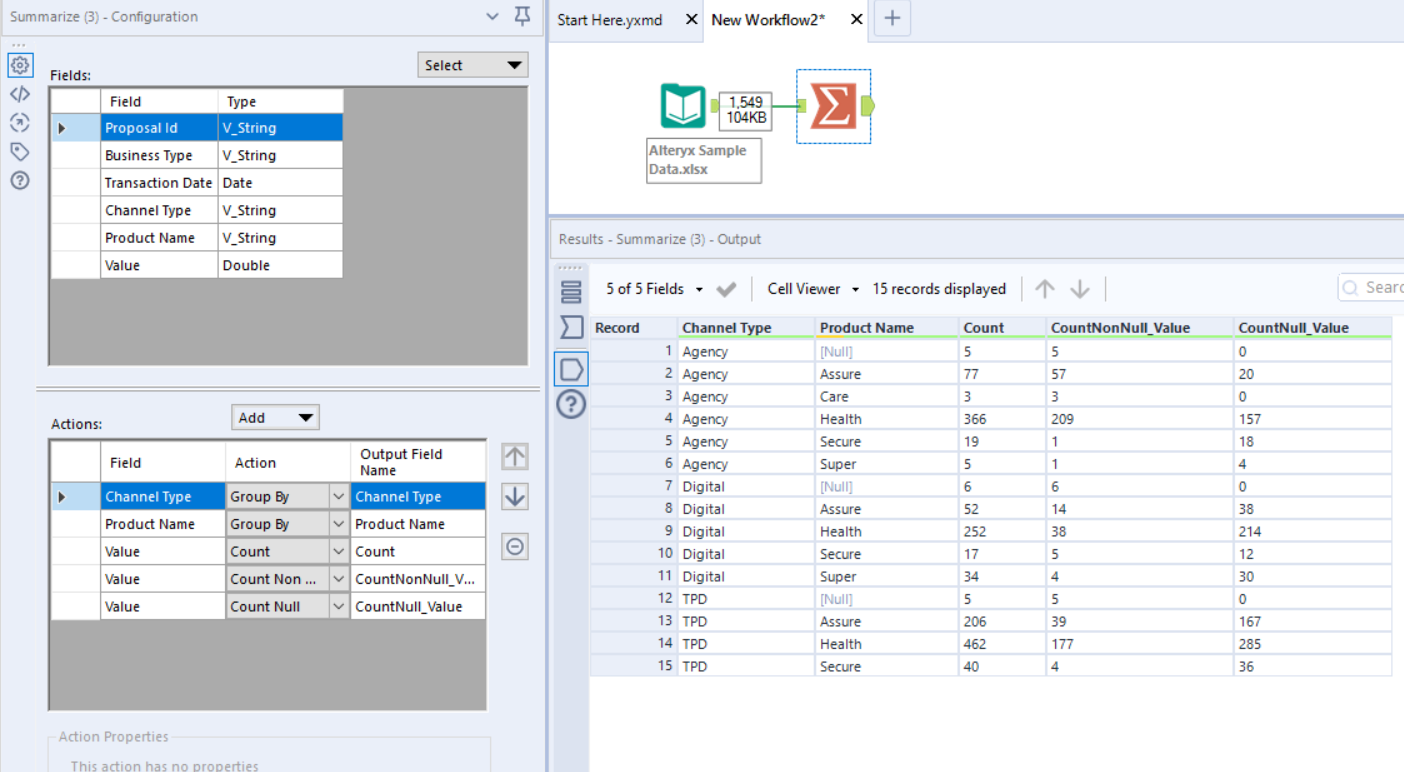The width and height of the screenshot is (1404, 772).
Task: Click the Help icon in configuration sidebar
Action: (20, 181)
